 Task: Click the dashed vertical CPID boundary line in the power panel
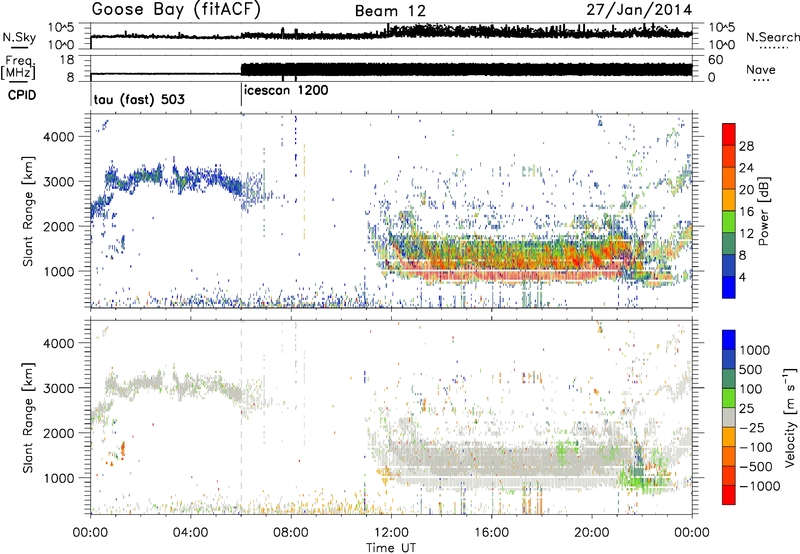click(241, 209)
